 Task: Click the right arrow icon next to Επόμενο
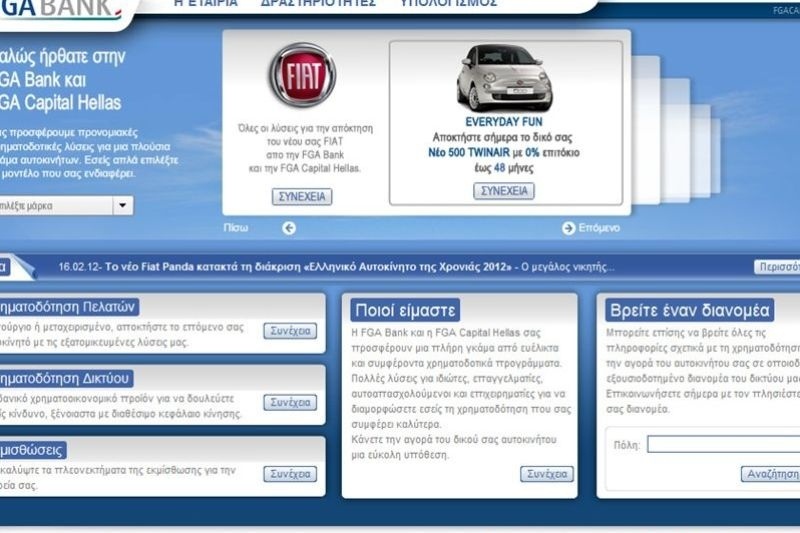point(568,228)
